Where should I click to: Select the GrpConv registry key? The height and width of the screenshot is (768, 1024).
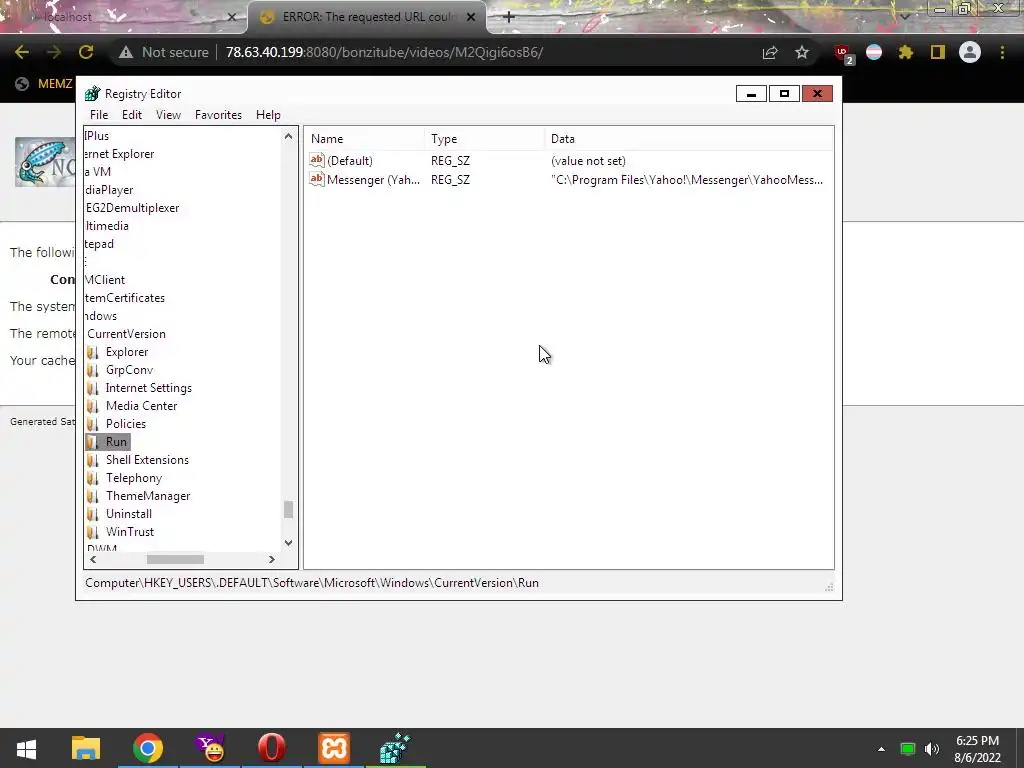point(129,370)
